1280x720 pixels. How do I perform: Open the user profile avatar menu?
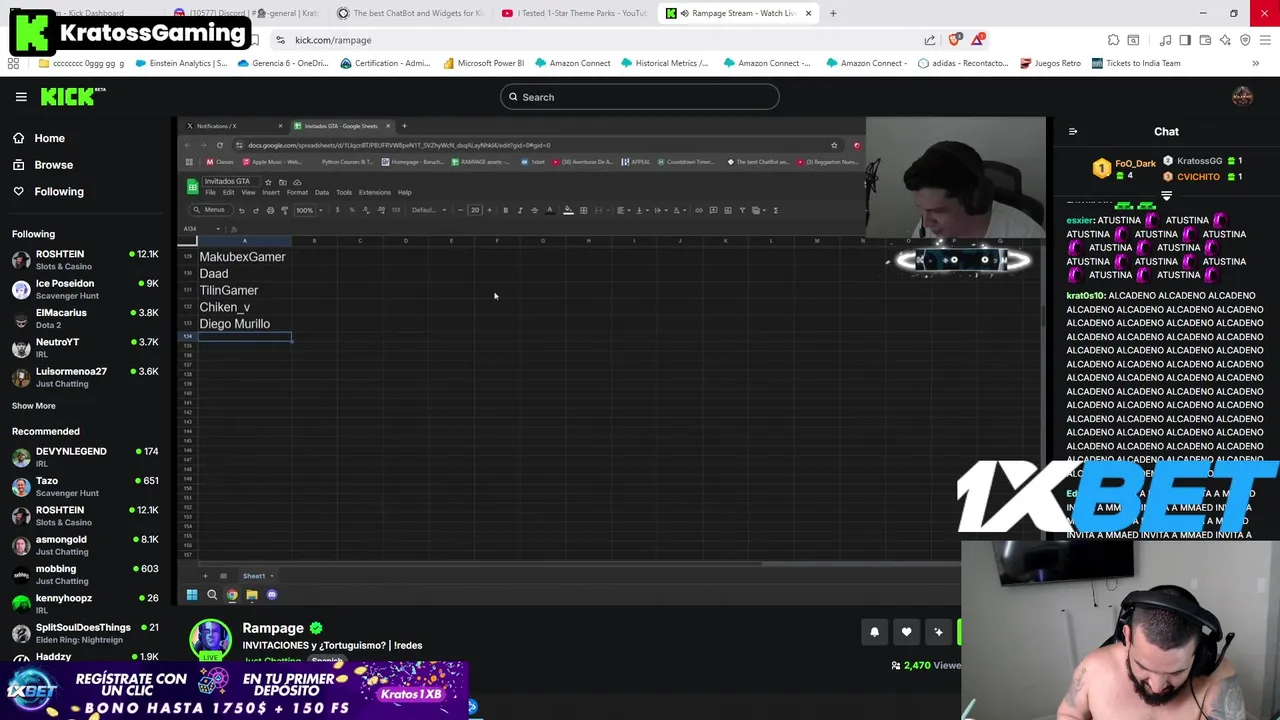tap(1242, 97)
